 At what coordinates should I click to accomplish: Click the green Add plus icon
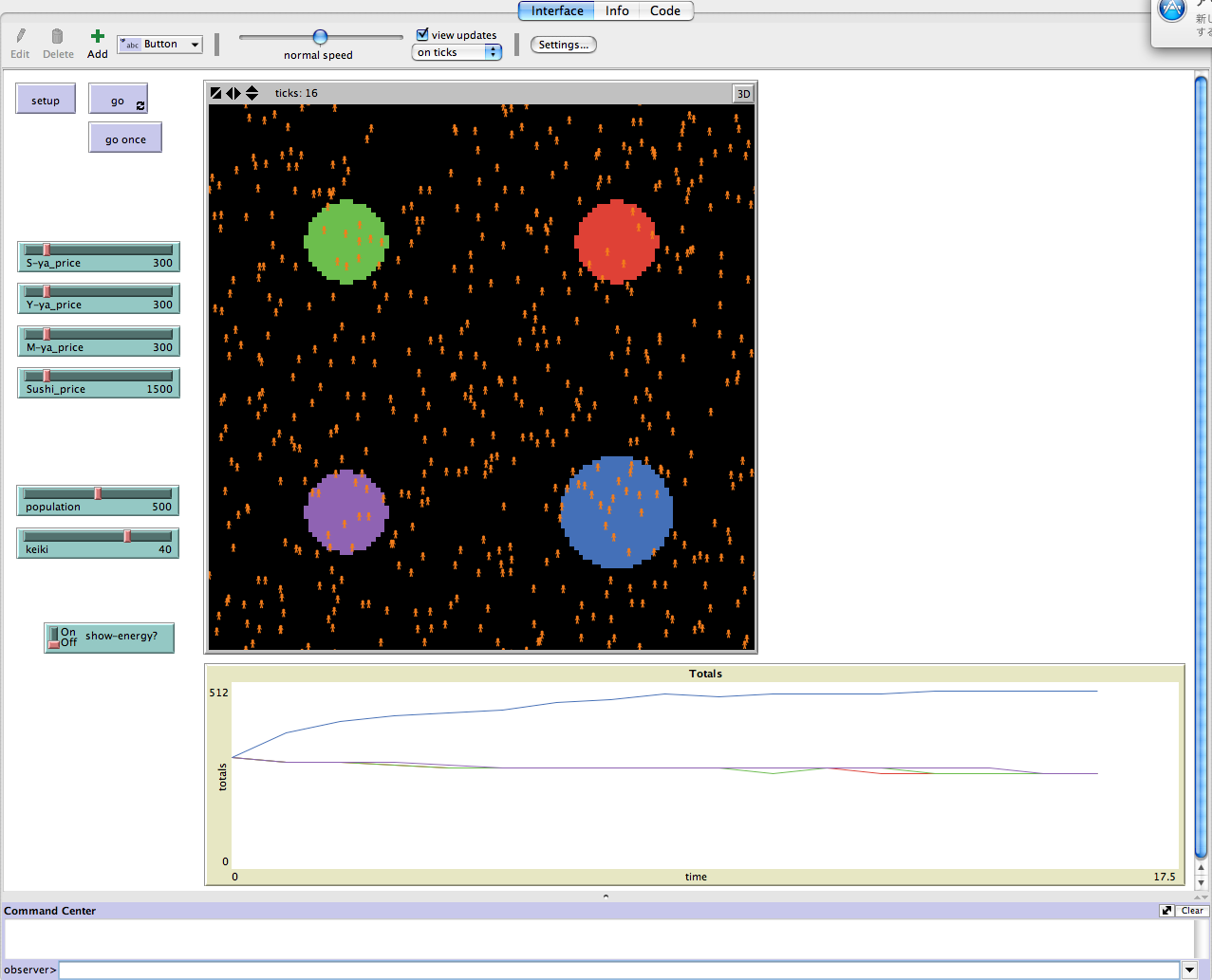click(x=97, y=36)
